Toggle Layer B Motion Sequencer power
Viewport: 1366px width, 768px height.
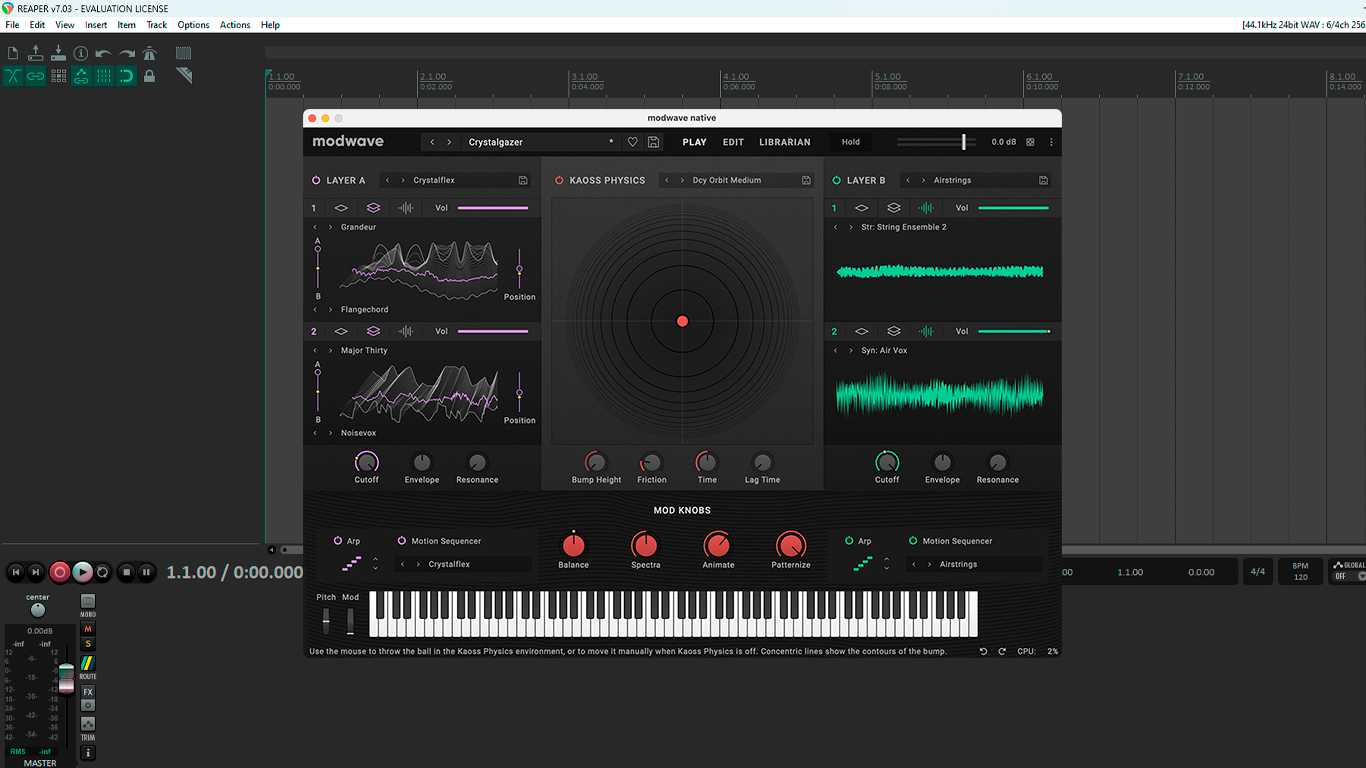tap(913, 541)
